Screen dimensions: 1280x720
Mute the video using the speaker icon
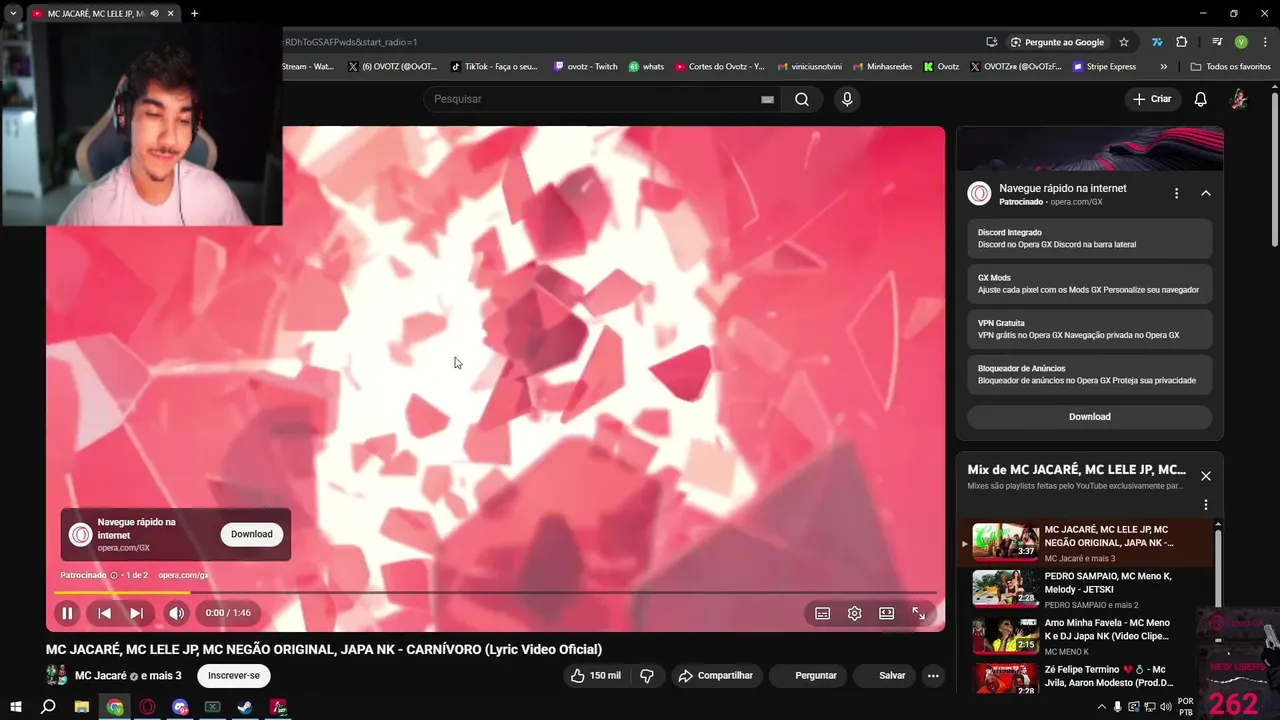click(x=176, y=613)
